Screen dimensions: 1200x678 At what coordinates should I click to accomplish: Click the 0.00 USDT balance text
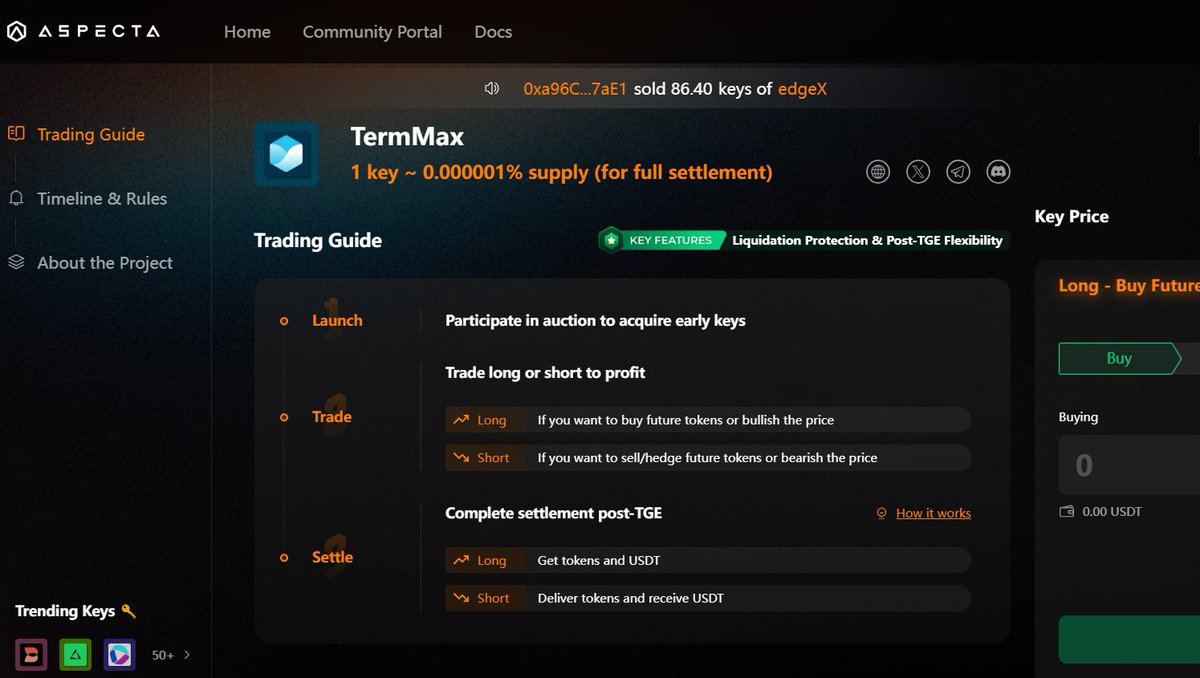(1112, 512)
